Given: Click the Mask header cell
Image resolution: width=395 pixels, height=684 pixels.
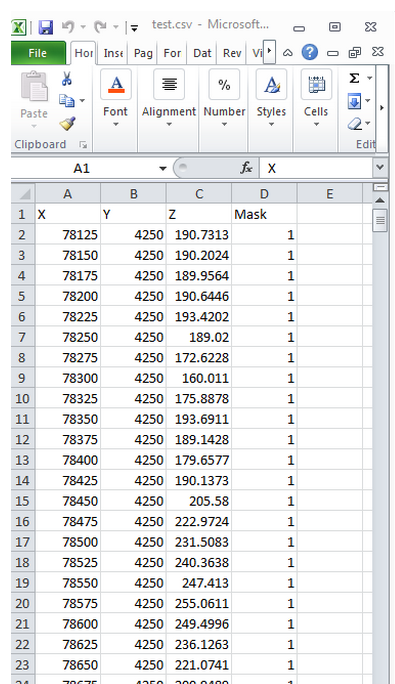Looking at the screenshot, I should pos(264,214).
